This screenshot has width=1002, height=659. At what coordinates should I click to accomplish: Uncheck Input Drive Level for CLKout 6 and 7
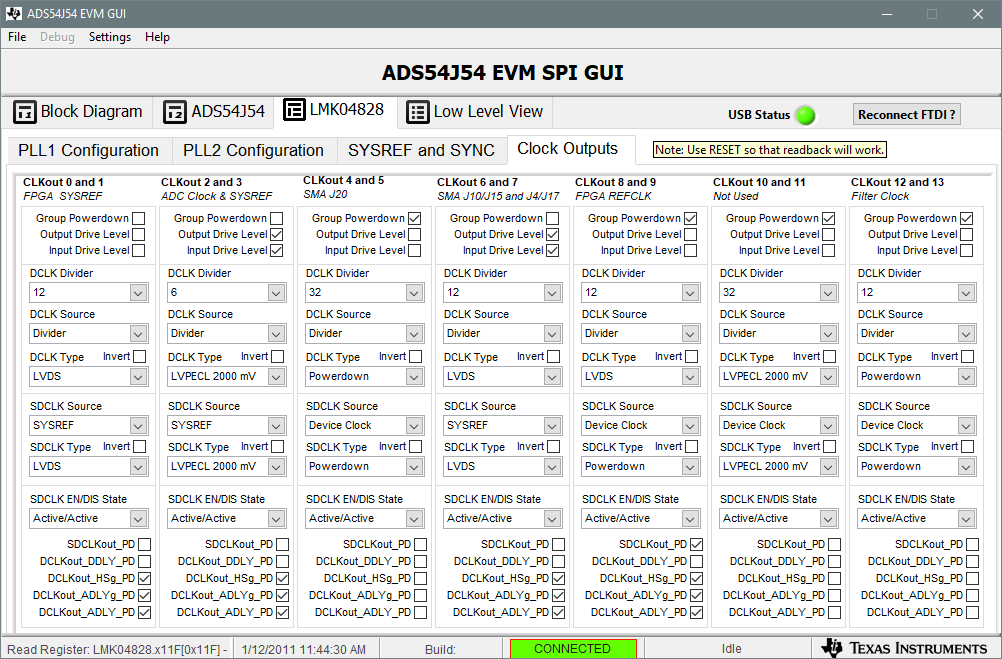click(553, 251)
